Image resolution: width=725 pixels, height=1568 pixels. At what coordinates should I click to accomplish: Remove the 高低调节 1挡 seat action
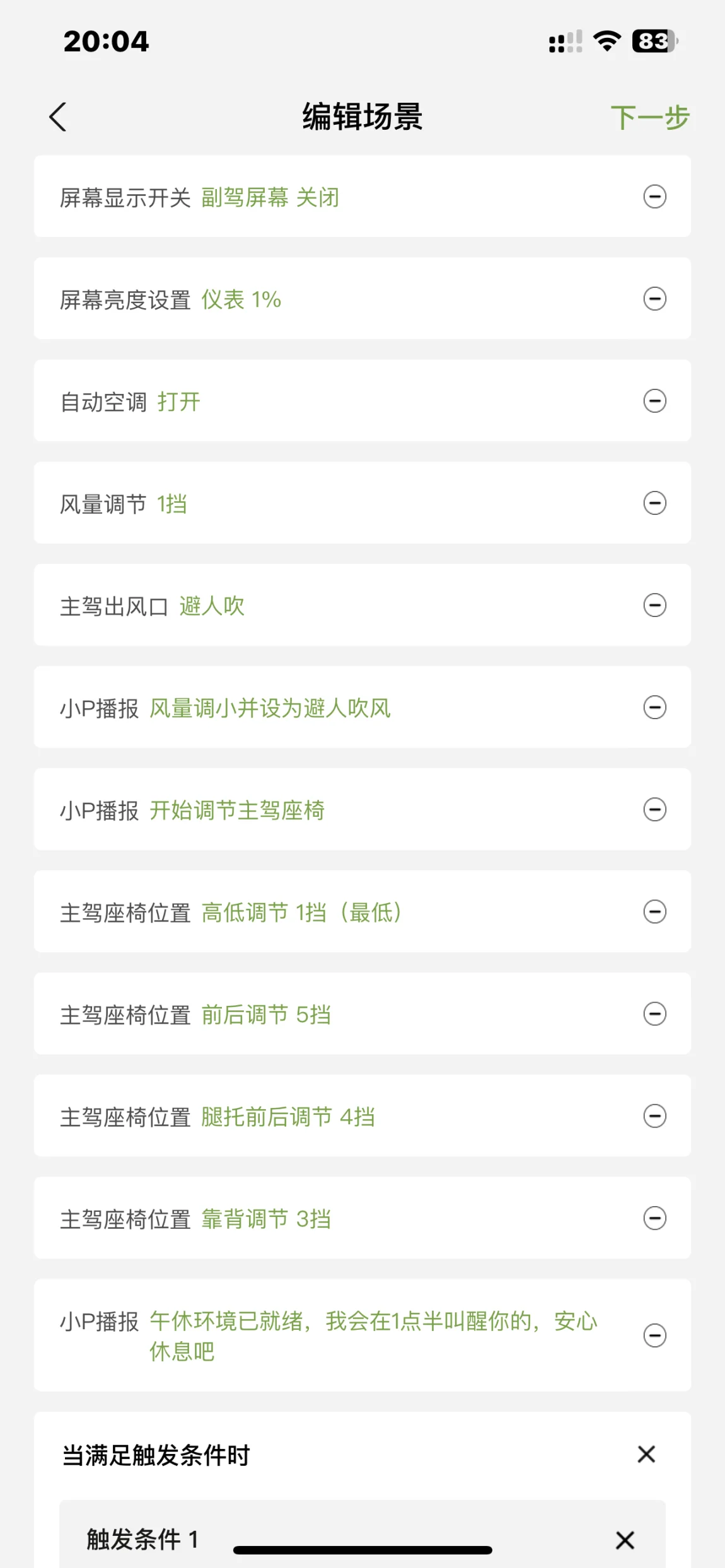654,911
